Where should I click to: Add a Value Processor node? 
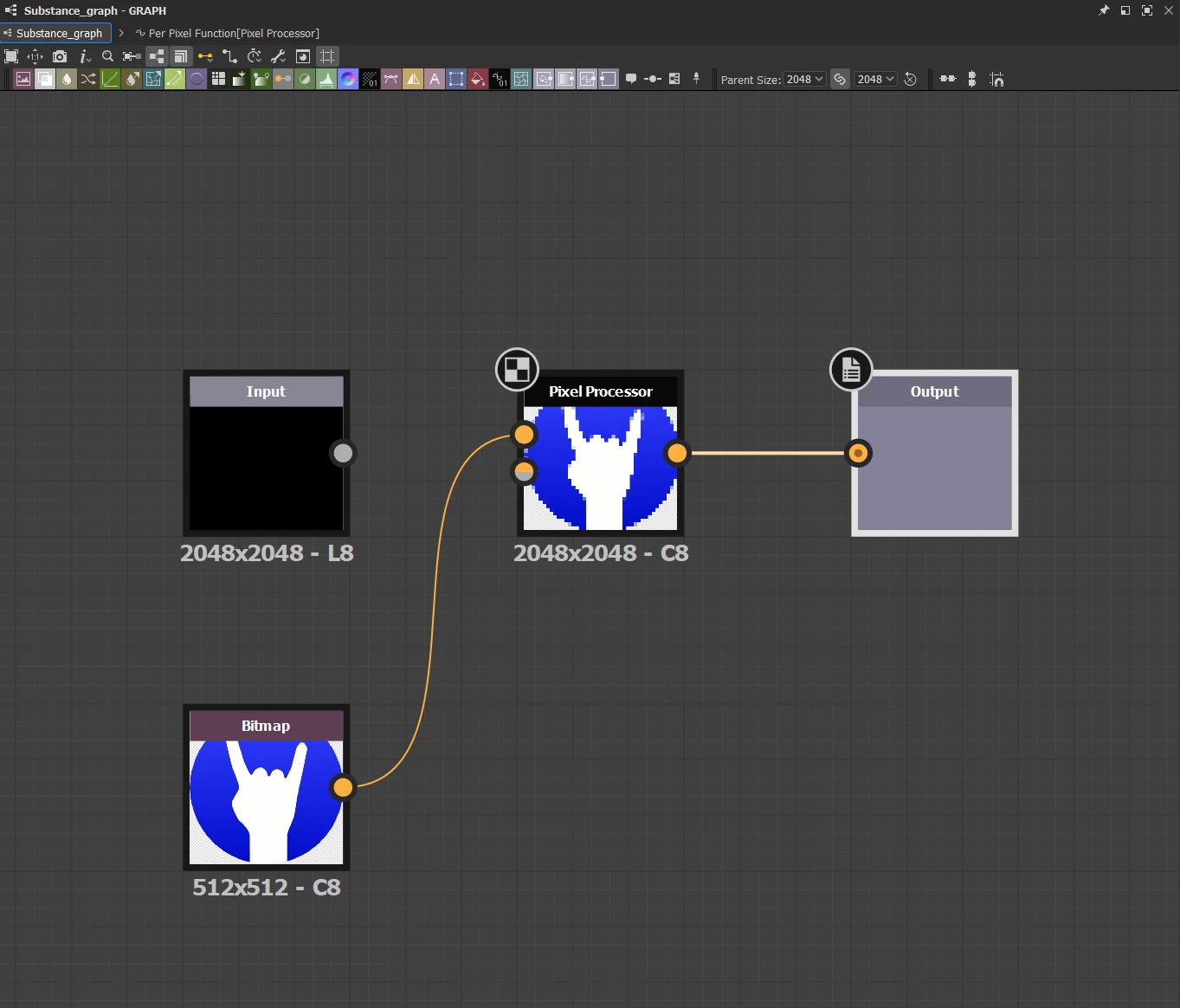[500, 79]
